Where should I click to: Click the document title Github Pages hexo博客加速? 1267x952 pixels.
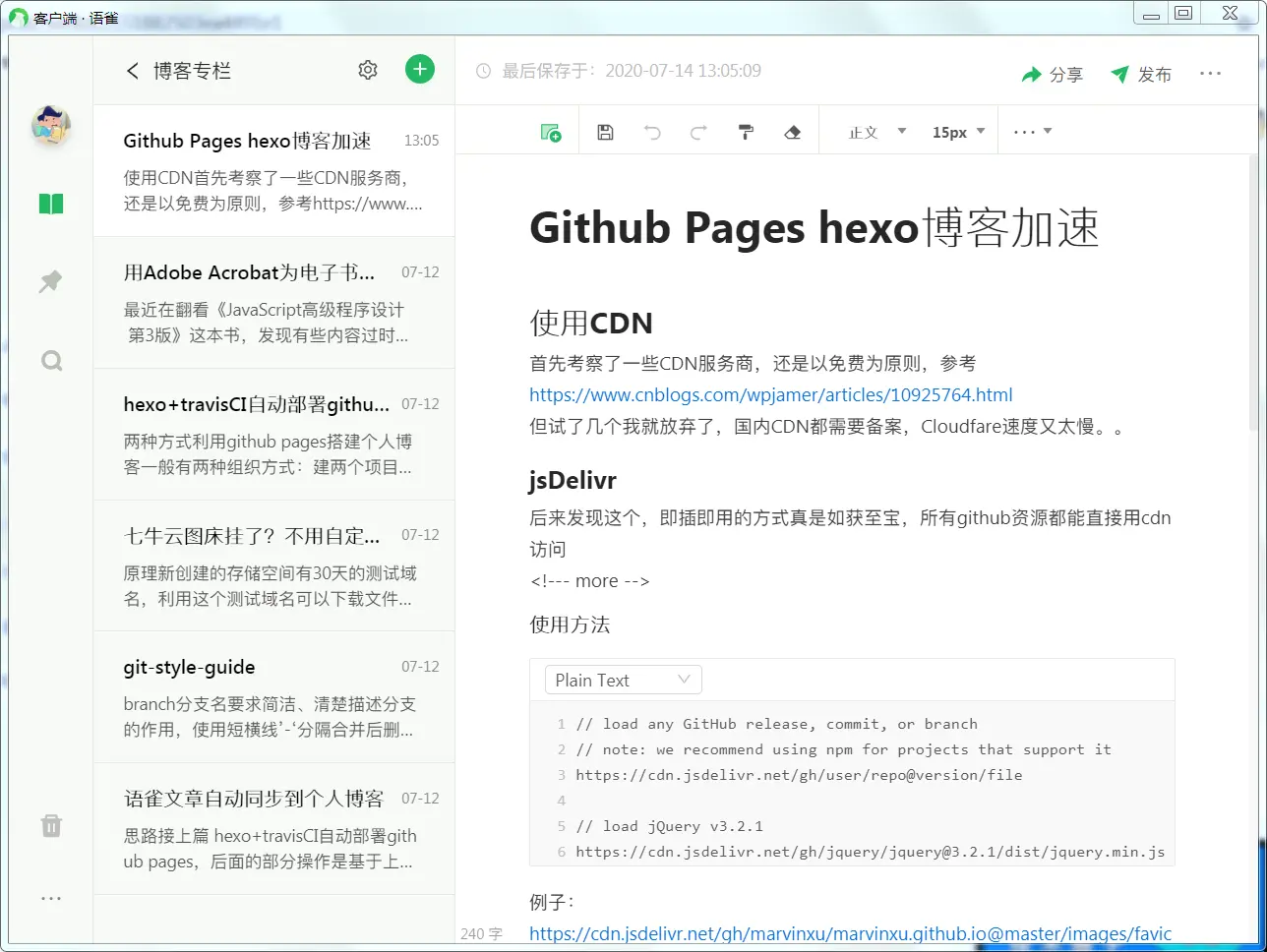814,228
